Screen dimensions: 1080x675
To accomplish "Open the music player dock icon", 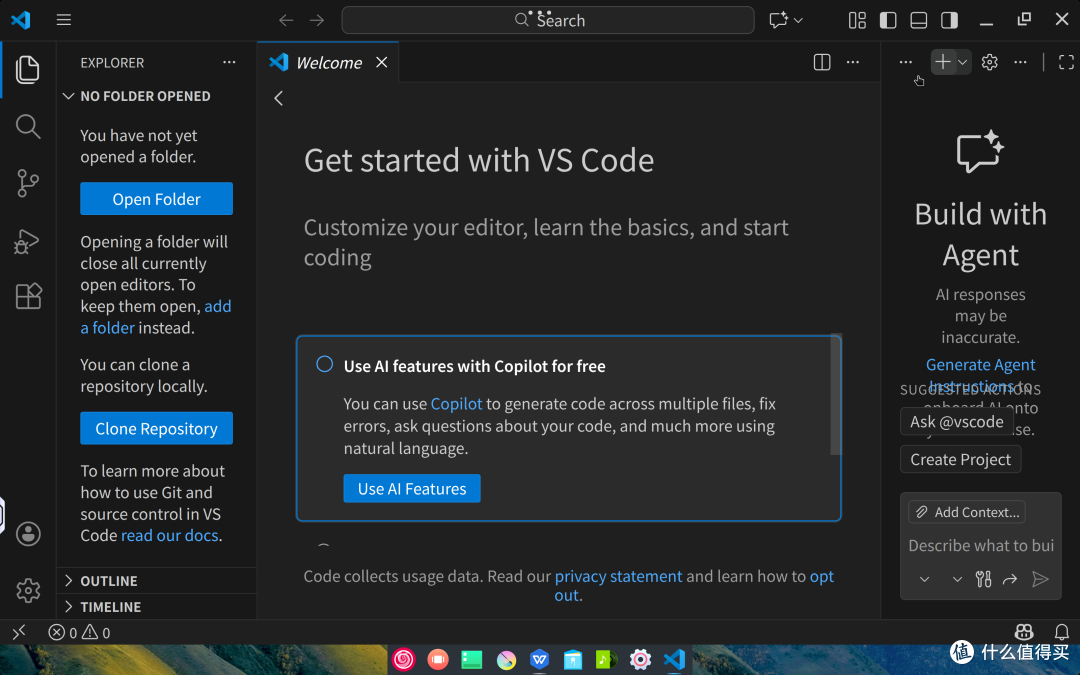I will [606, 659].
